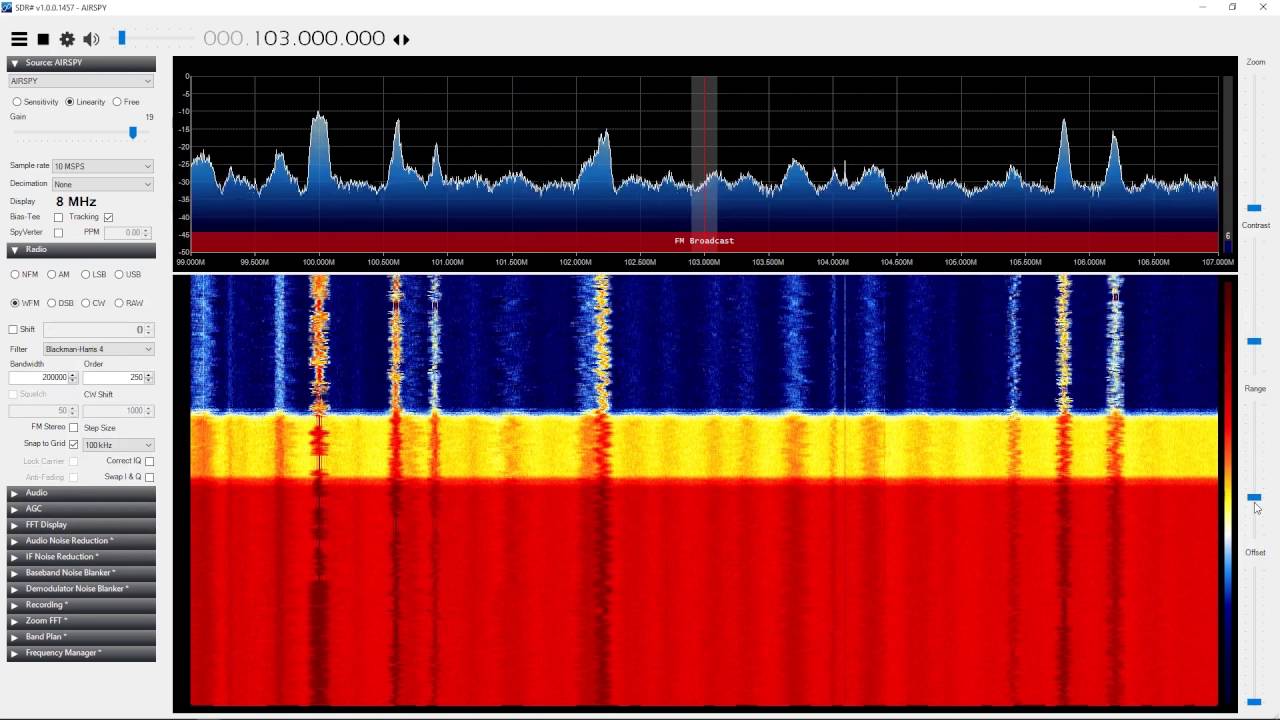Expand the Baseband Noise Blanker panel

click(81, 573)
